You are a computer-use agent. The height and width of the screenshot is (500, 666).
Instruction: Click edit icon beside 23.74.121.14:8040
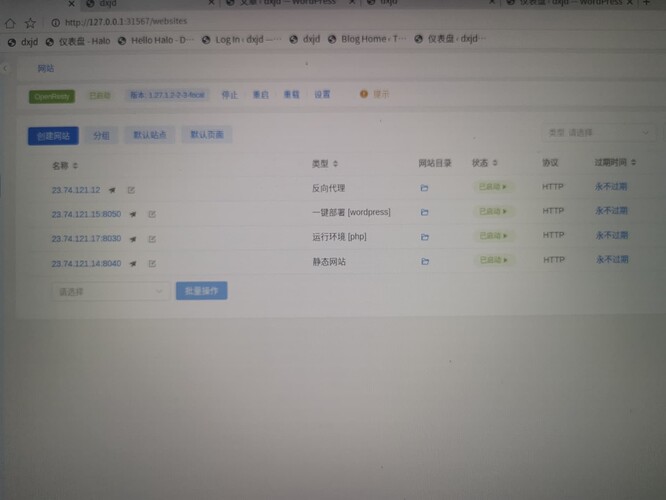152,264
